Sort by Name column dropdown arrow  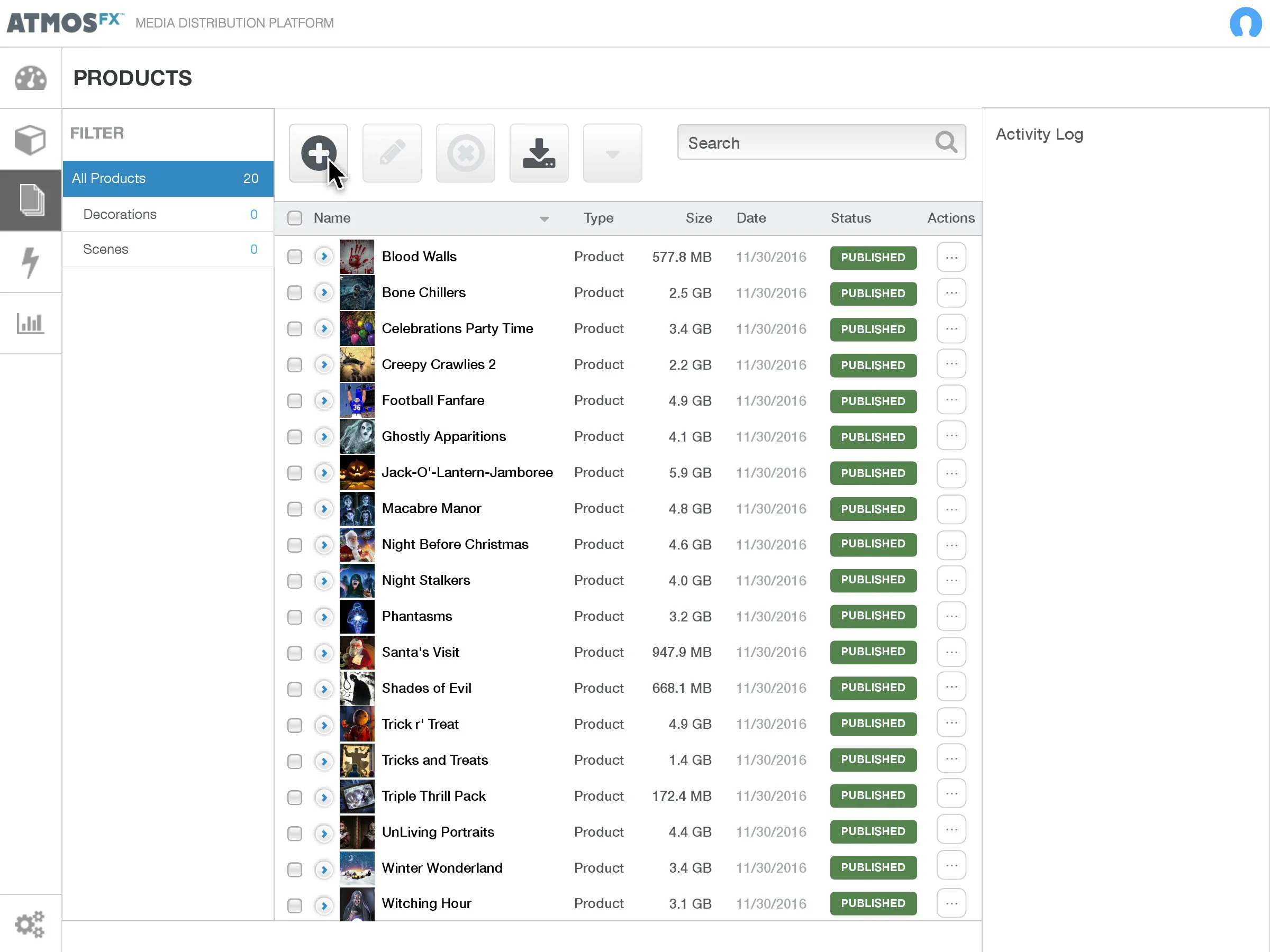tap(543, 218)
